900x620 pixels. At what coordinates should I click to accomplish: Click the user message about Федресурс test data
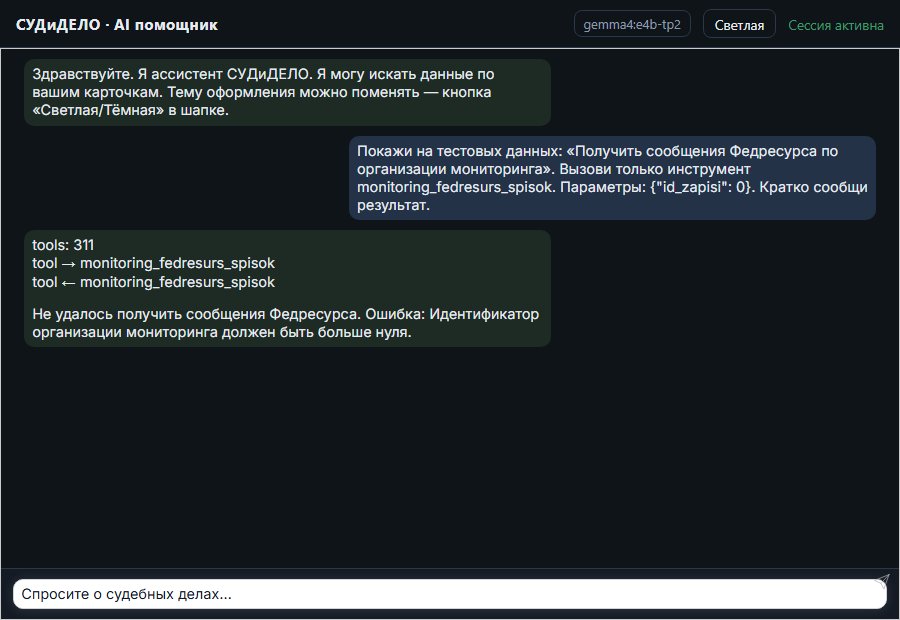coord(612,178)
